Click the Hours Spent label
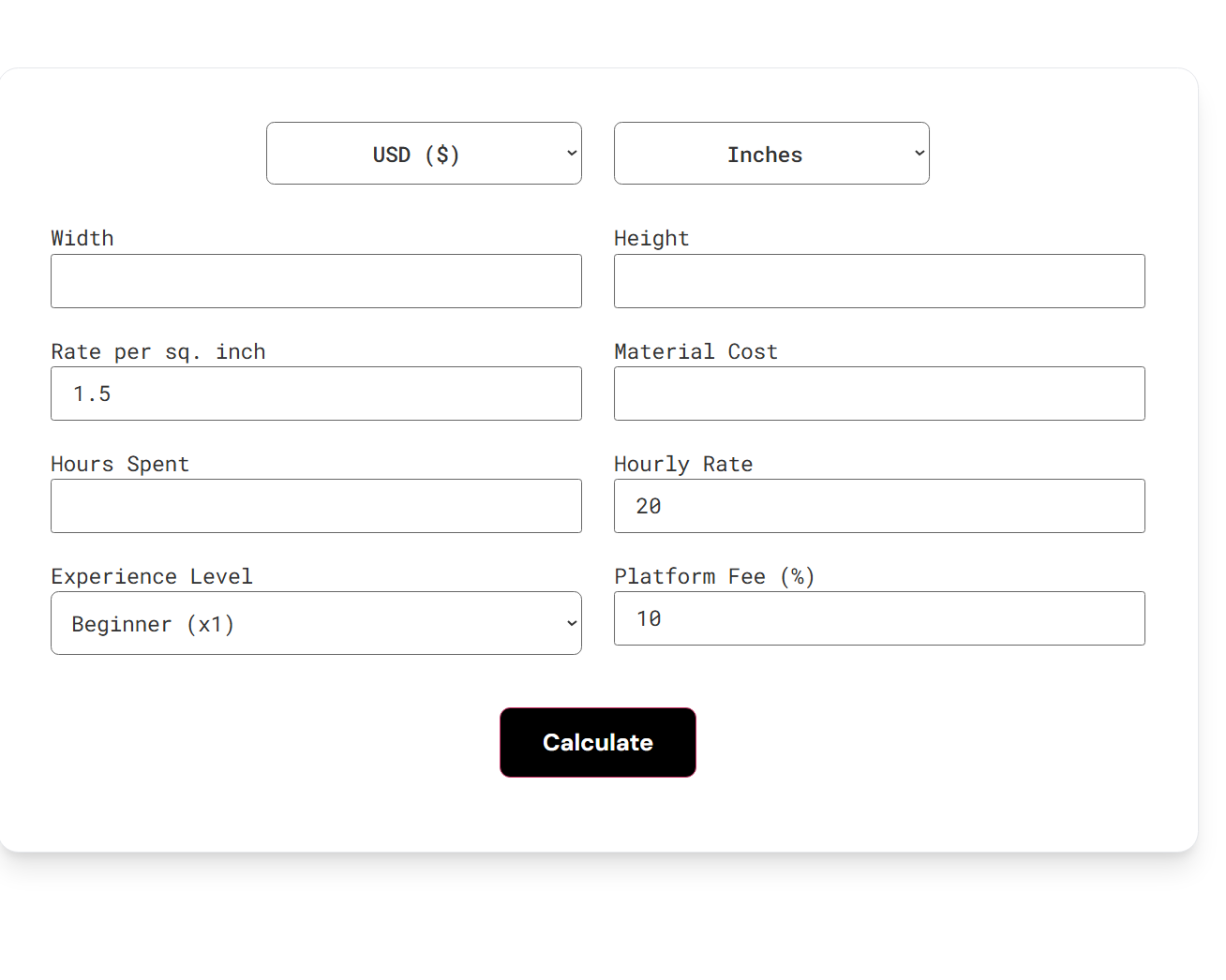This screenshot has height=980, width=1226. click(120, 465)
